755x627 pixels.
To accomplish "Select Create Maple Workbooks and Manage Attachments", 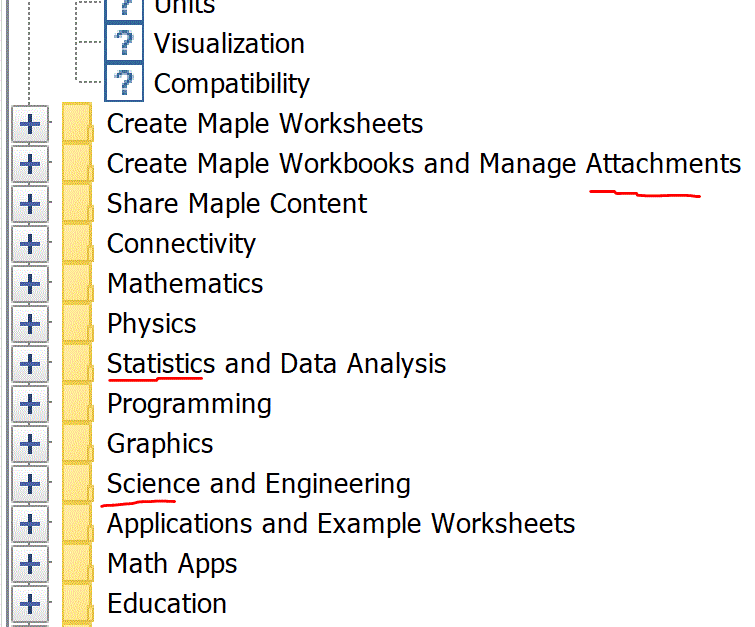I will pos(424,164).
